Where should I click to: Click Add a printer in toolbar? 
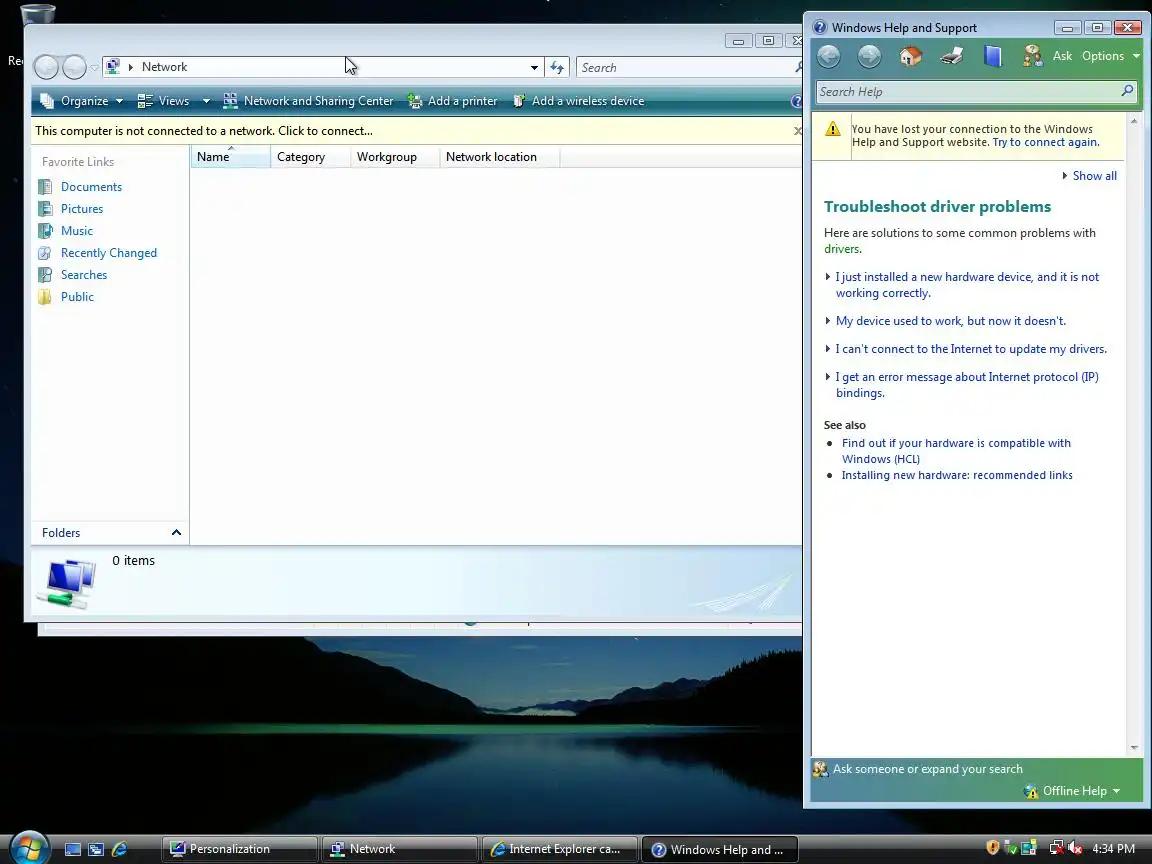point(453,101)
